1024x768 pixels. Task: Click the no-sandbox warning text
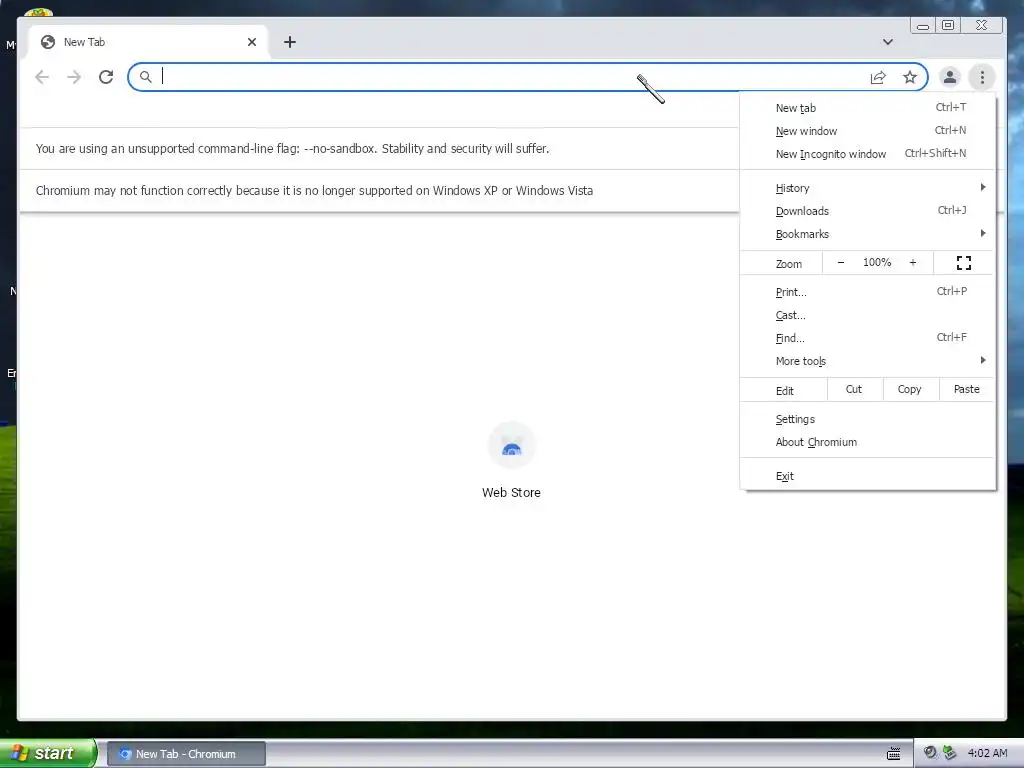[x=293, y=148]
